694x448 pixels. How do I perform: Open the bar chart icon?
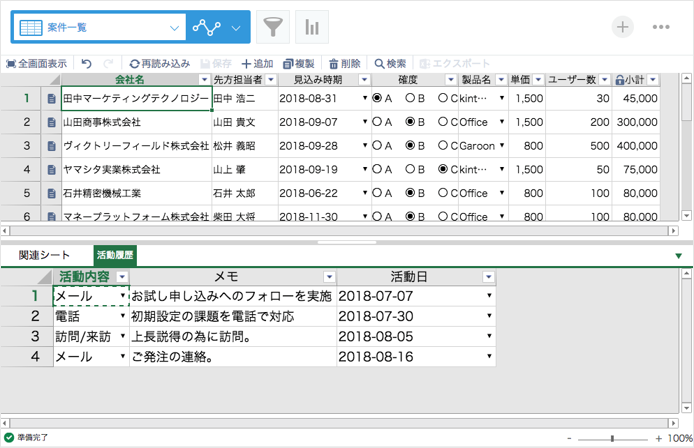314,28
